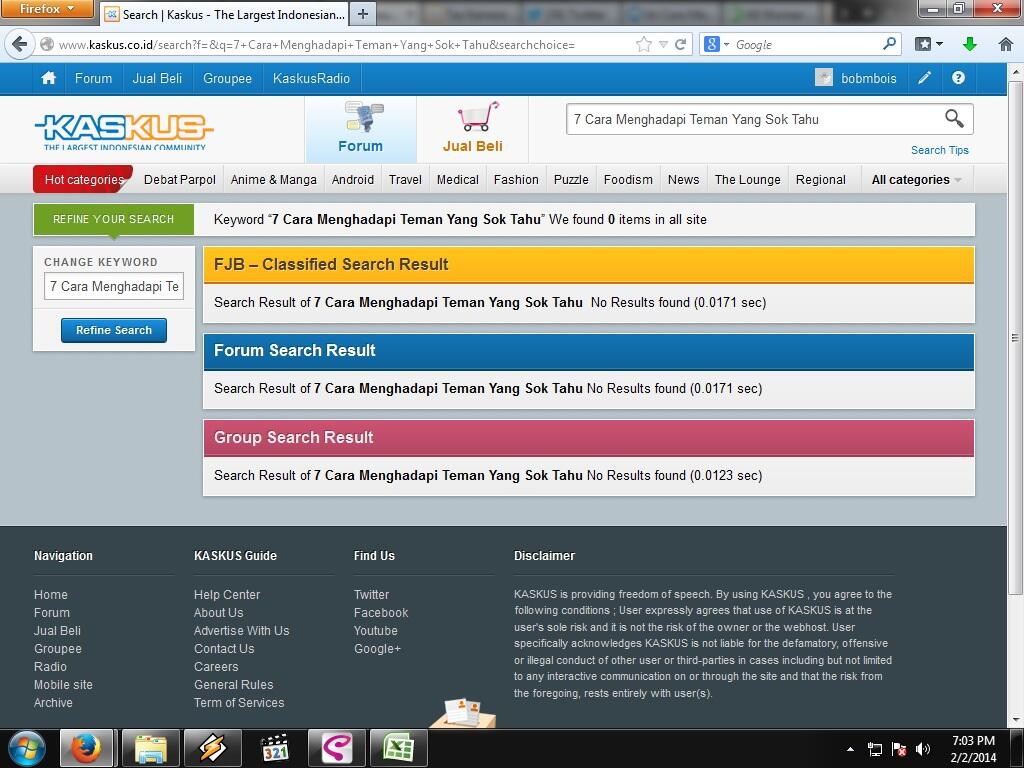Viewport: 1024px width, 768px height.
Task: Open the clock showing 7:03 PM
Action: [973, 749]
